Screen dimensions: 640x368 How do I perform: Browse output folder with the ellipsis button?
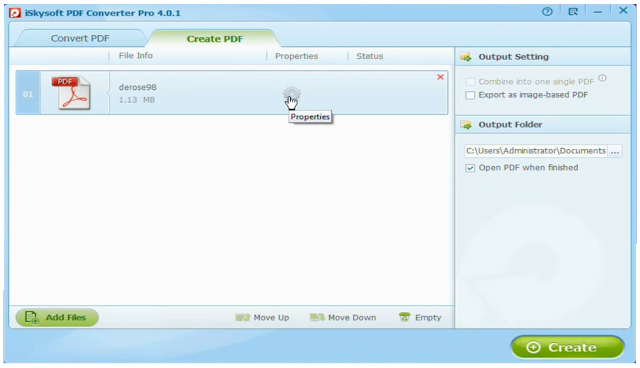tap(615, 151)
